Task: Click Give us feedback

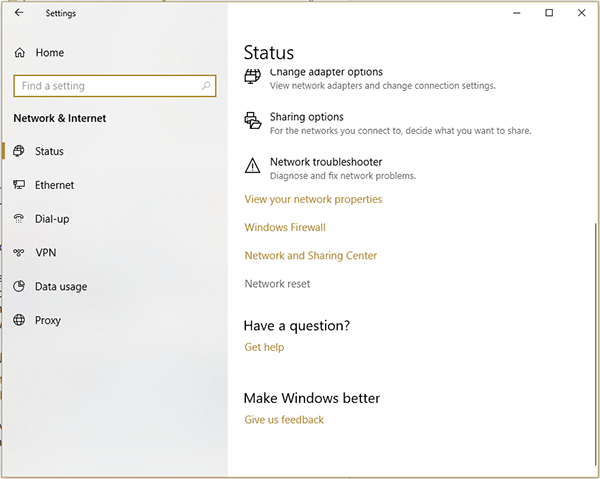Action: point(284,420)
